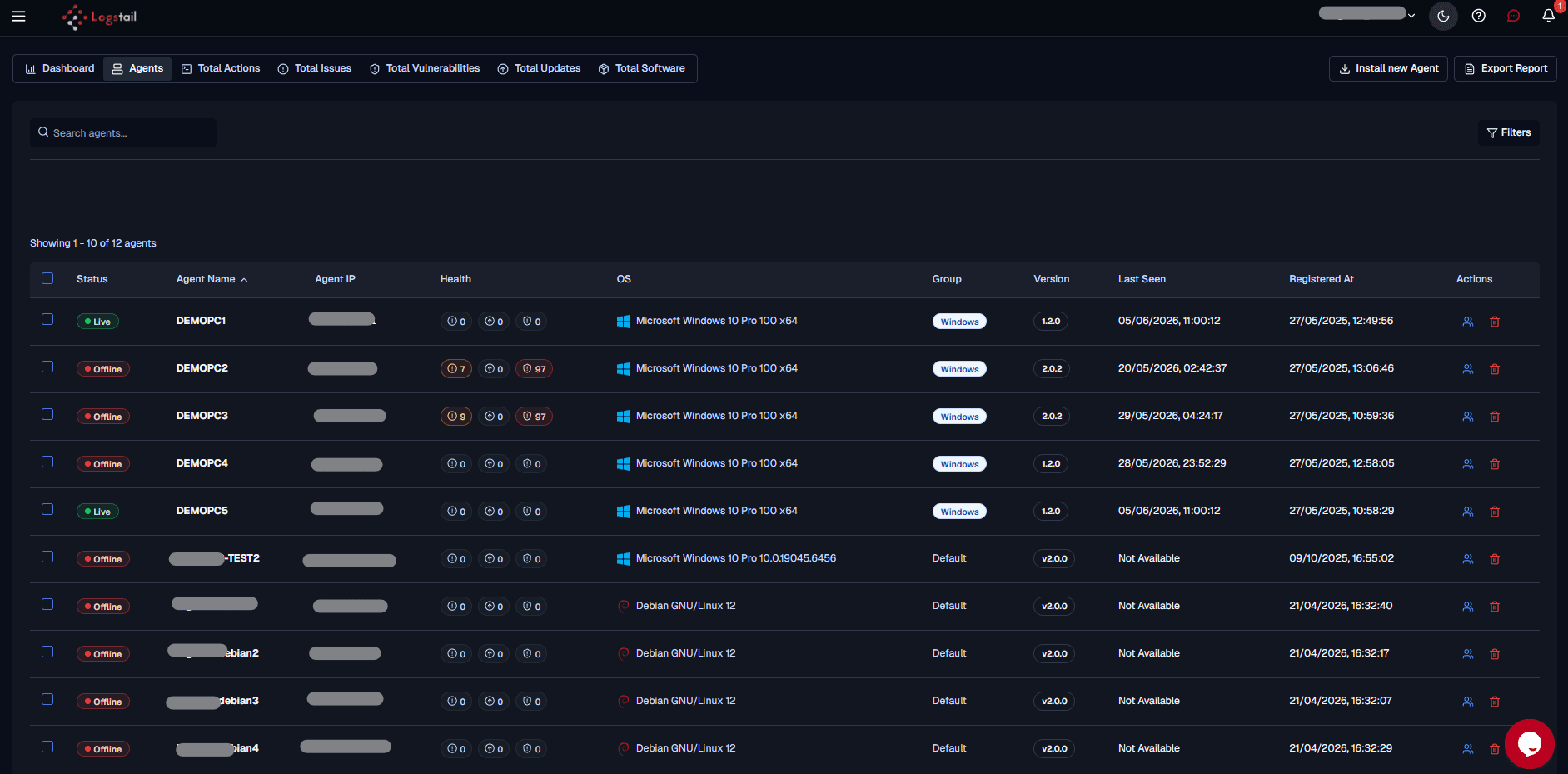This screenshot has height=774, width=1568.
Task: Open the Total Software tab
Action: (641, 68)
